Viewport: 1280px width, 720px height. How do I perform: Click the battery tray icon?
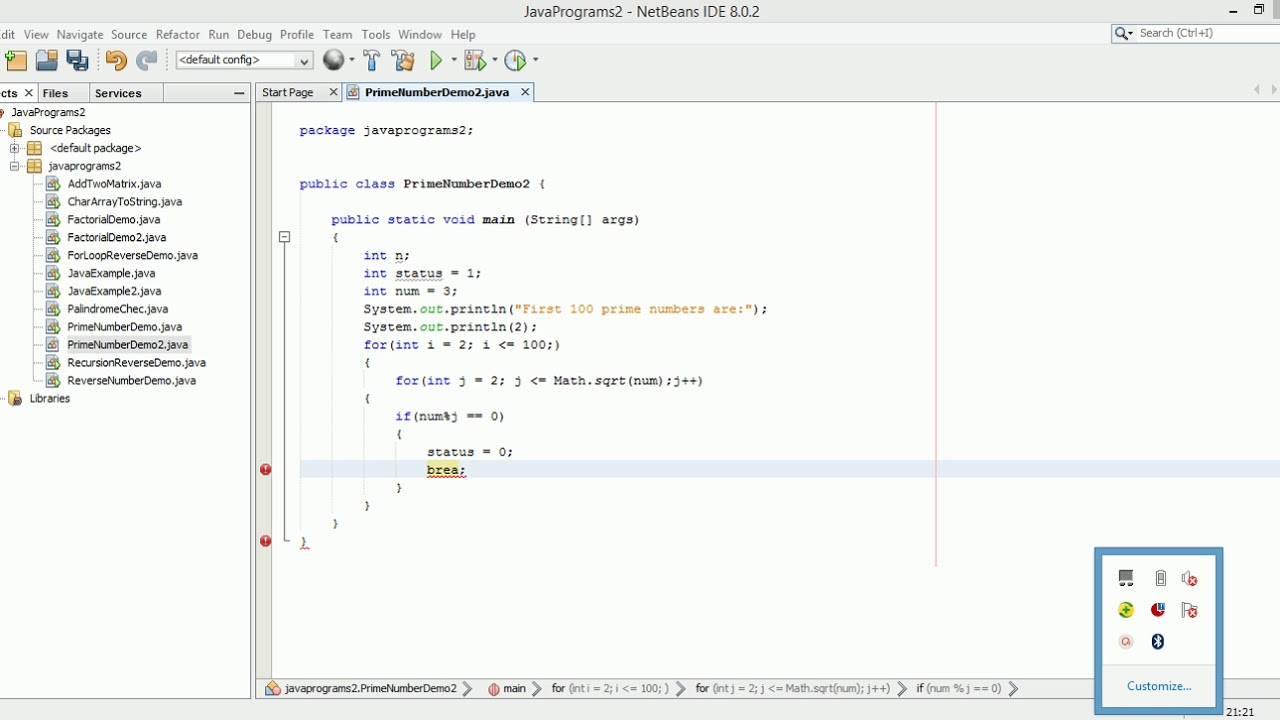point(1160,578)
